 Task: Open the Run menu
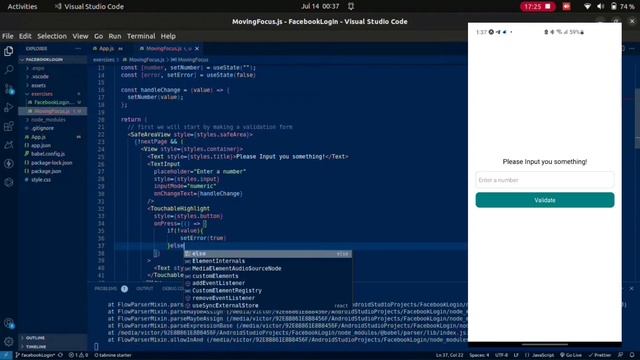click(x=115, y=36)
